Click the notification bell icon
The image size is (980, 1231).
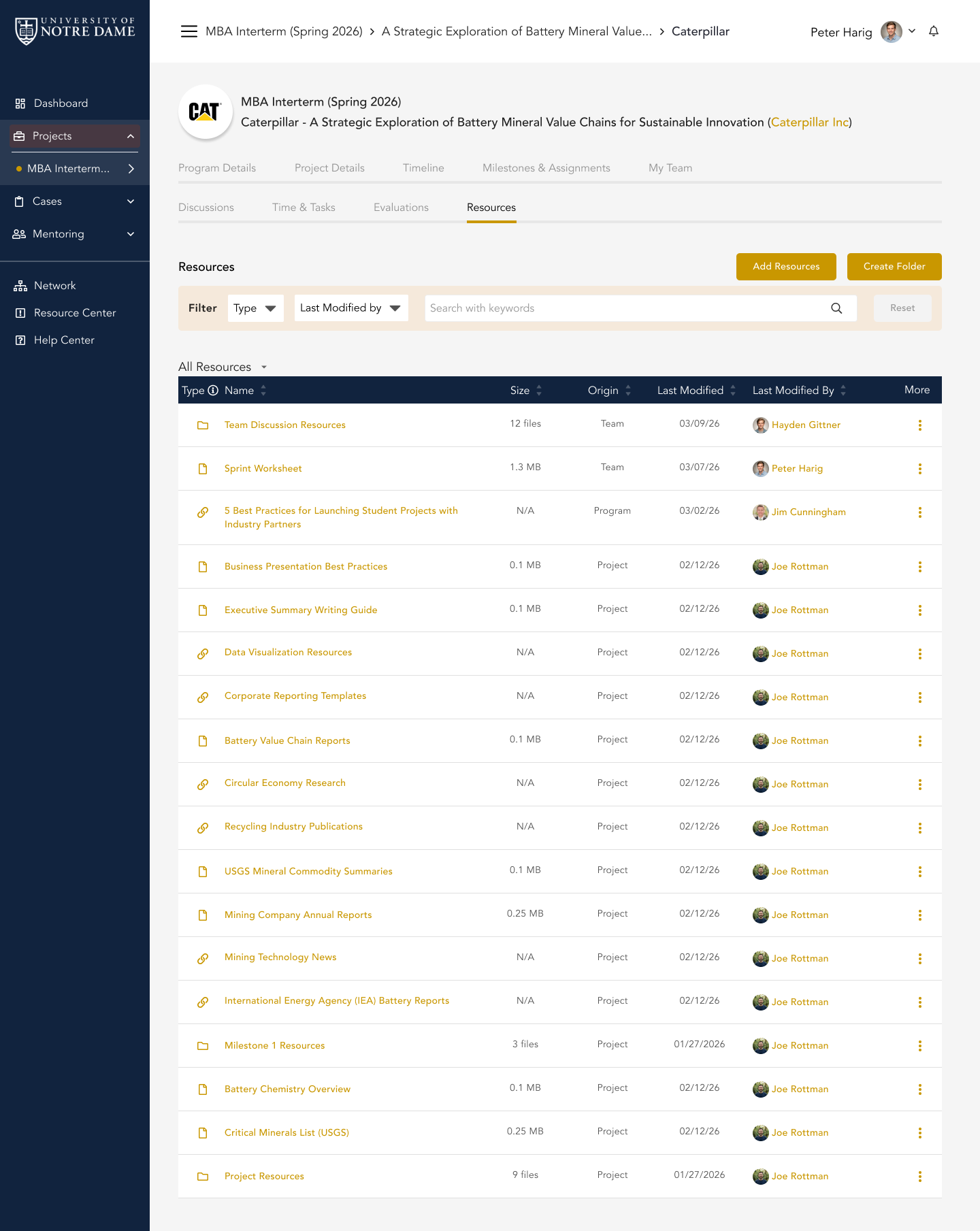coord(934,31)
